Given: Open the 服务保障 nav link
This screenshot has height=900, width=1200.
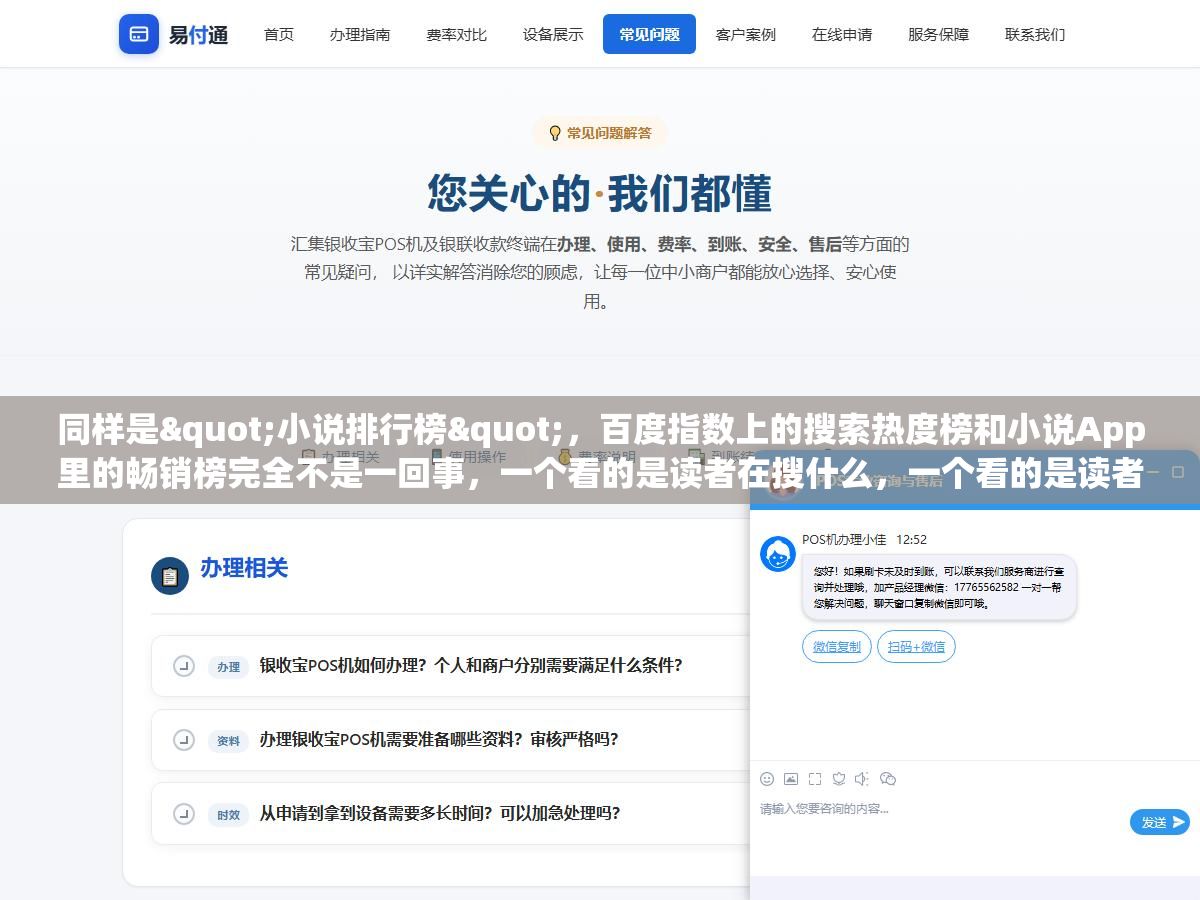Looking at the screenshot, I should point(938,34).
